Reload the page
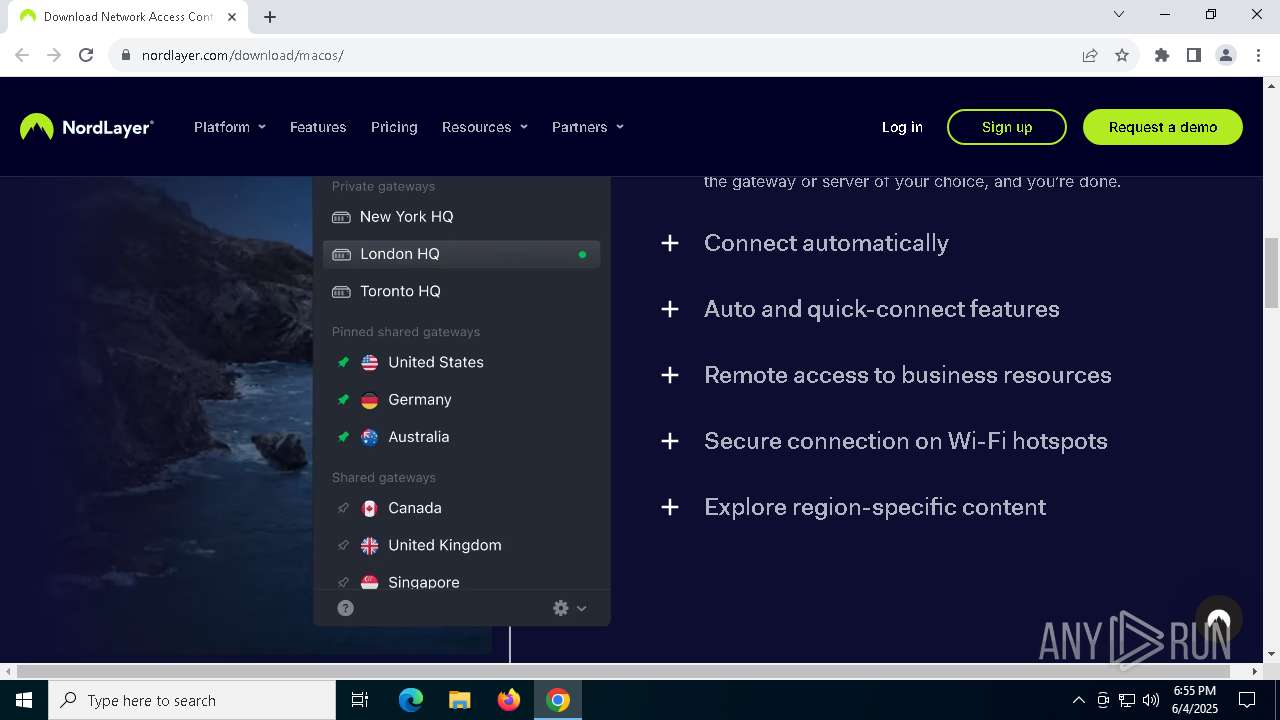The image size is (1280, 720). (x=86, y=55)
